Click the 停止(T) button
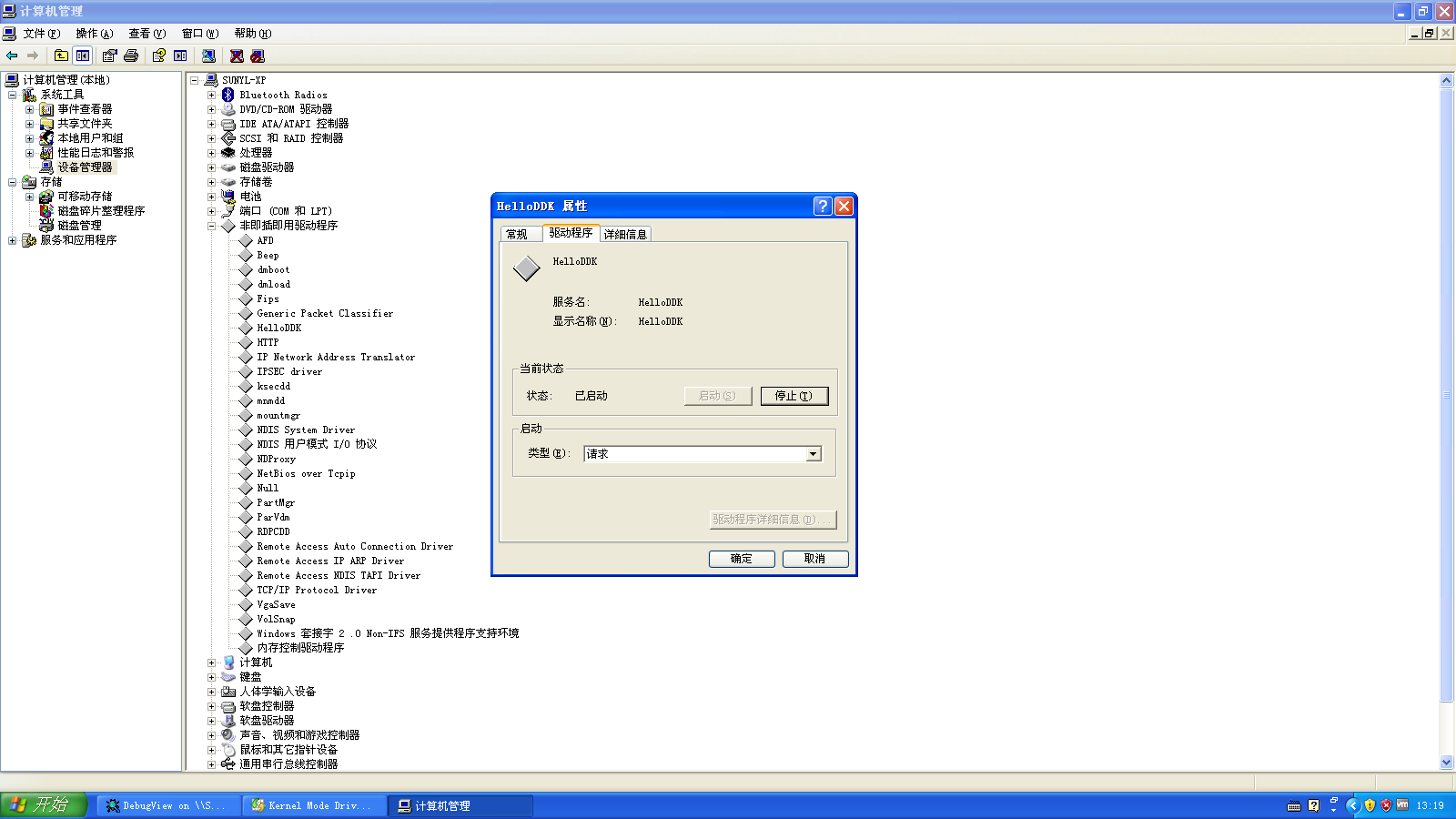1456x819 pixels. pyautogui.click(x=794, y=396)
